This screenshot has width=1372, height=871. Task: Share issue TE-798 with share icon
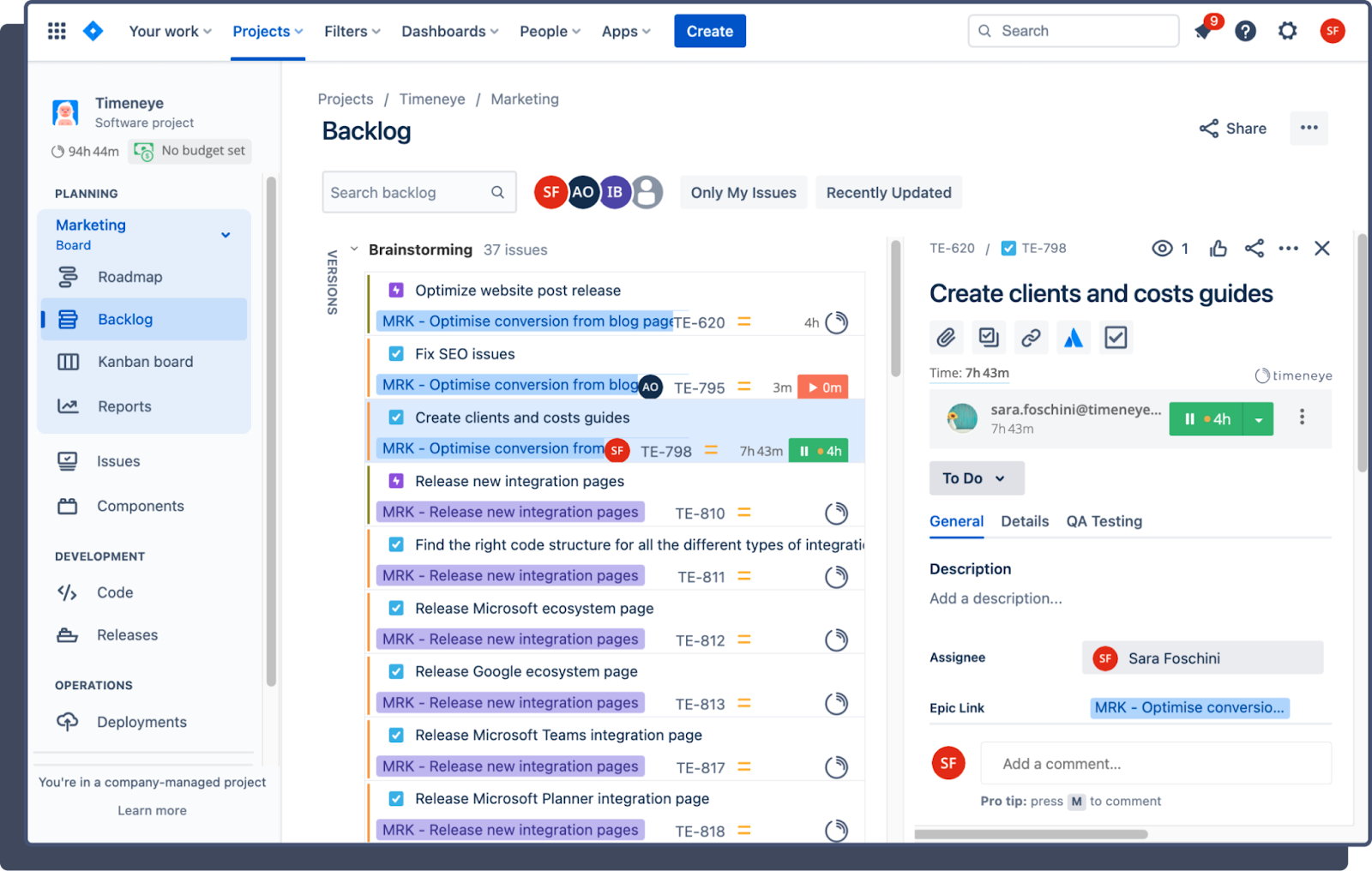(x=1255, y=249)
